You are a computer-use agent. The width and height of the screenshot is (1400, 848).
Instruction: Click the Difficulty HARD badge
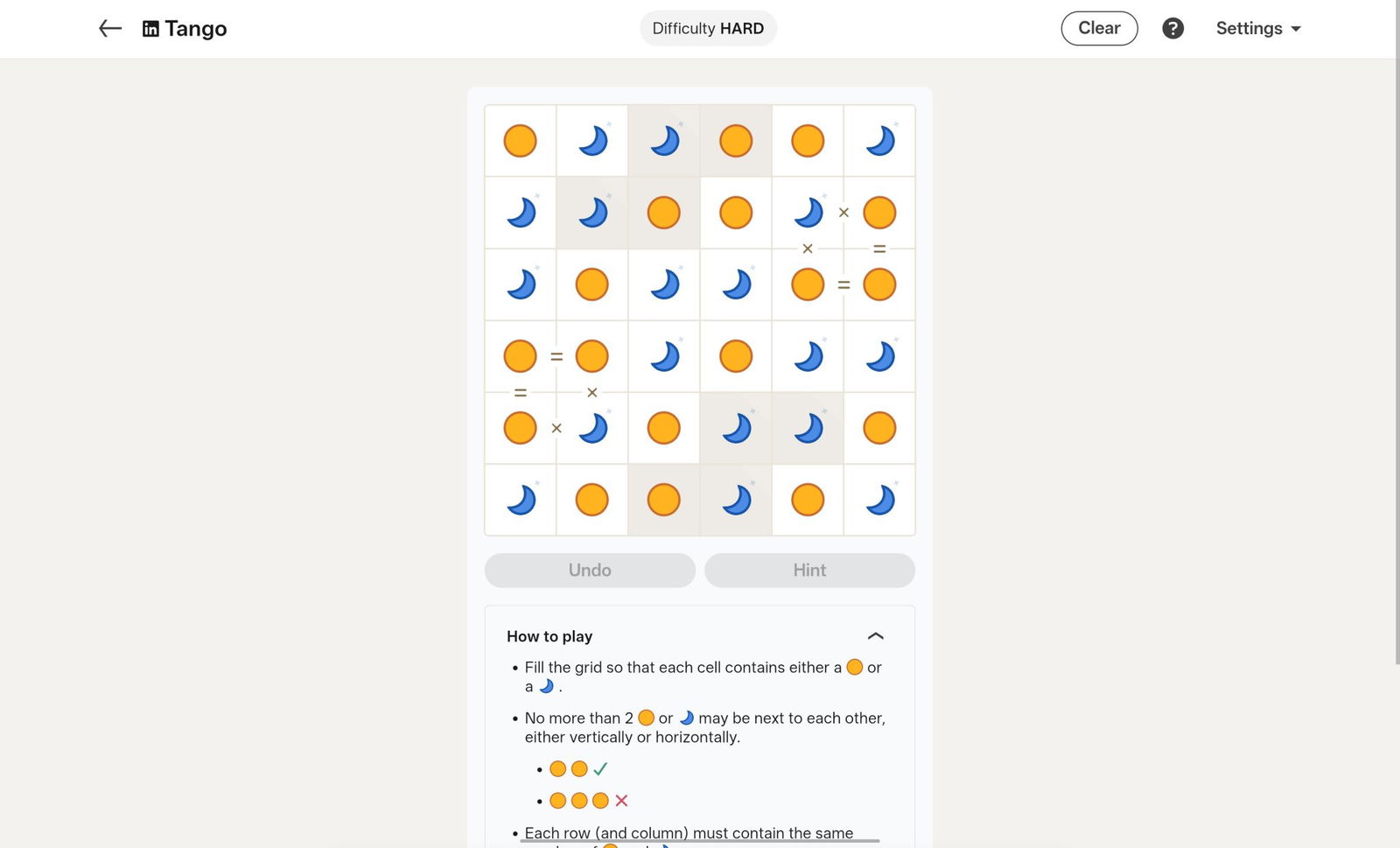click(x=708, y=29)
